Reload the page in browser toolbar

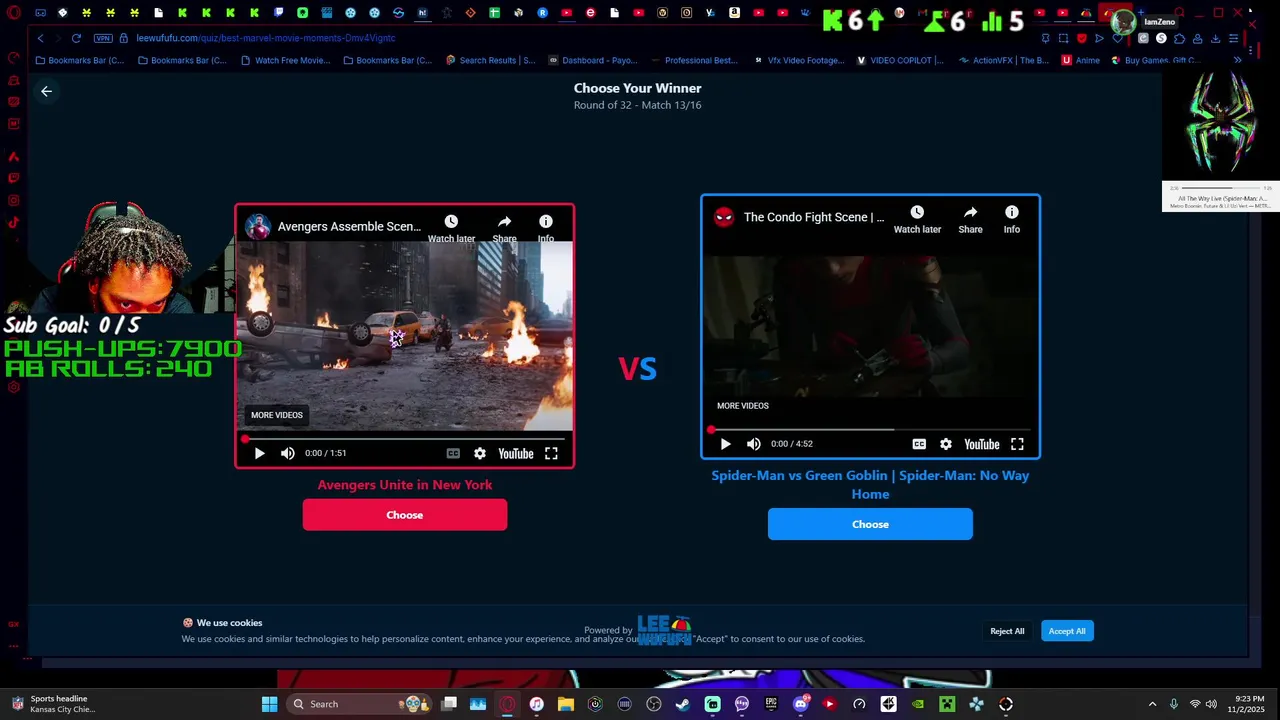(x=76, y=38)
